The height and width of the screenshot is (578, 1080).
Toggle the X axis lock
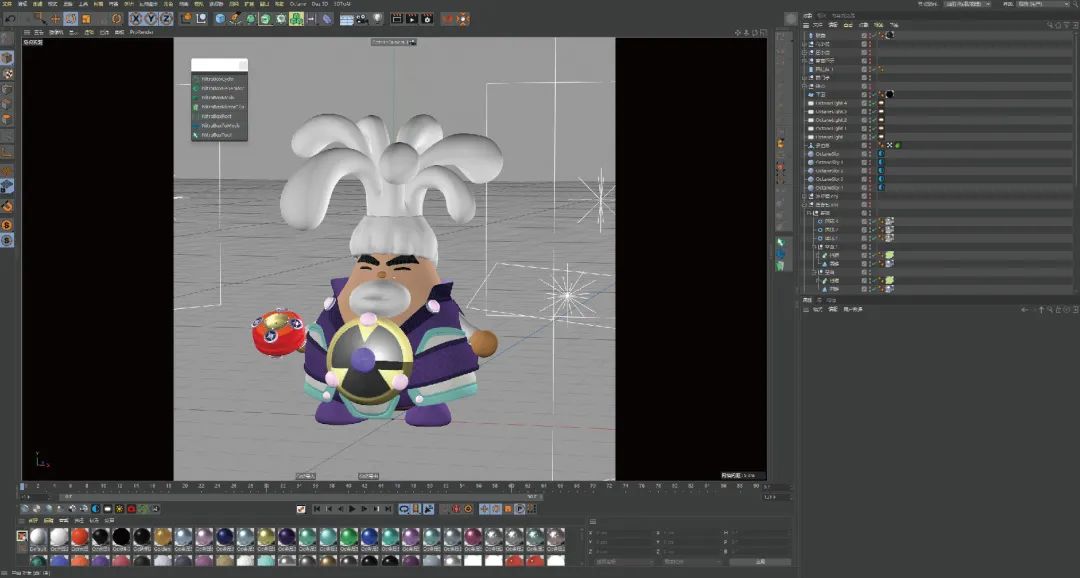click(135, 19)
